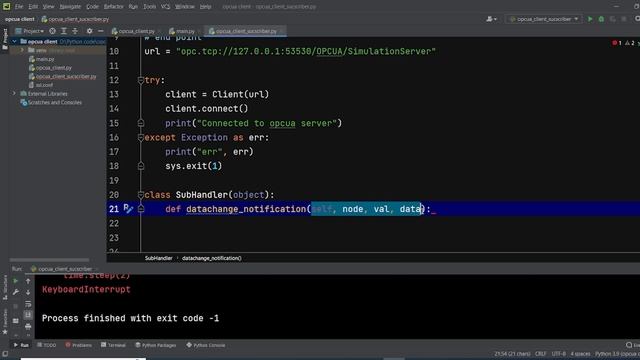
Task: Close the opcua_client_sucscriber.py editor tab
Action: [282, 31]
